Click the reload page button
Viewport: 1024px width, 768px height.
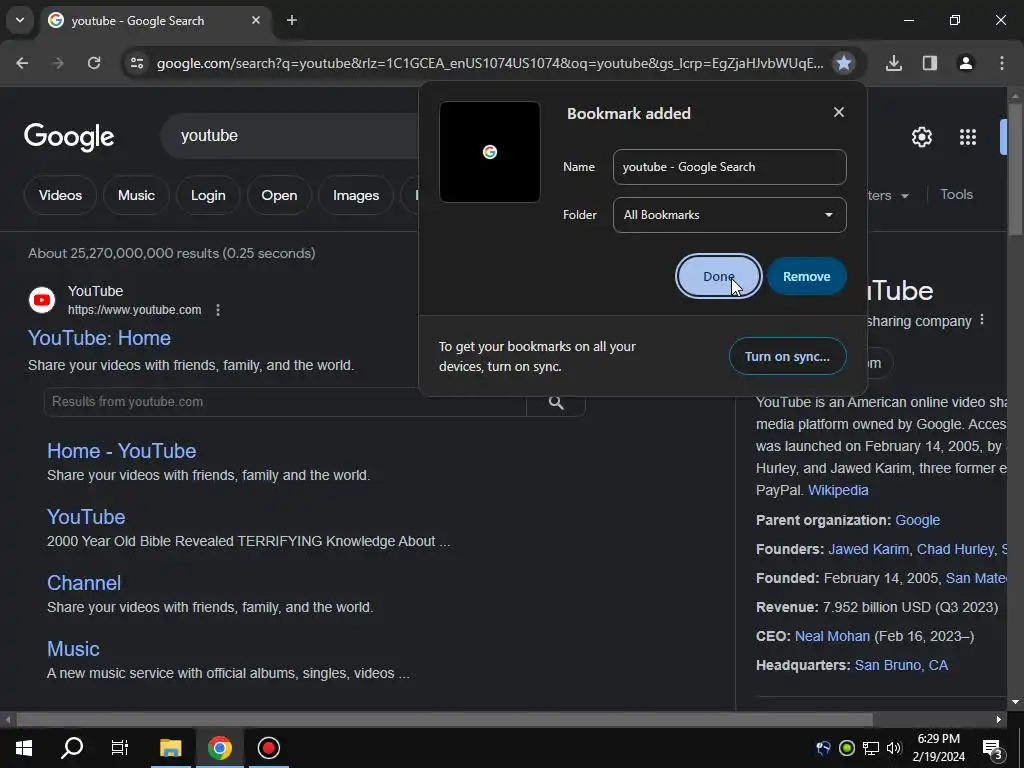[x=94, y=63]
